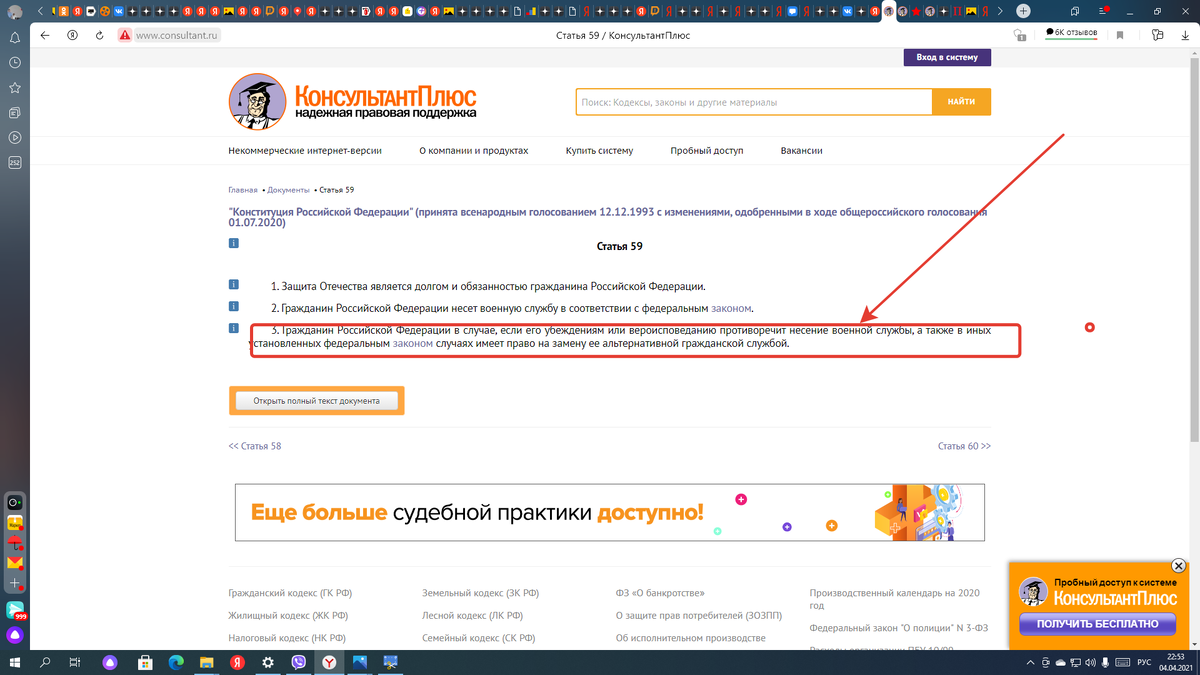Viewport: 1200px width, 675px height.
Task: Click info icon next to Статья 59 heading
Action: [x=234, y=243]
